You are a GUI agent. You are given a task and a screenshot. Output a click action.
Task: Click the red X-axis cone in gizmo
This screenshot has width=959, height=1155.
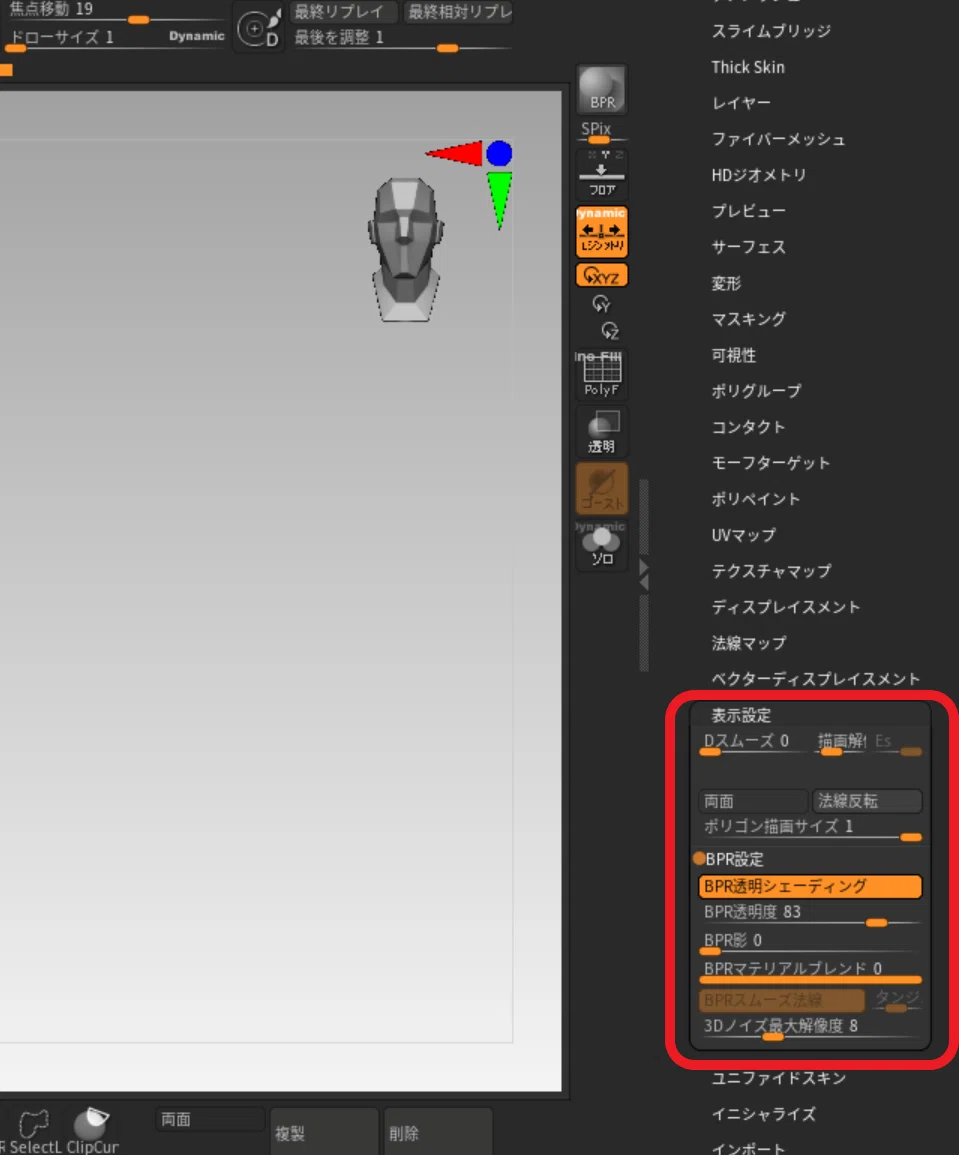454,153
